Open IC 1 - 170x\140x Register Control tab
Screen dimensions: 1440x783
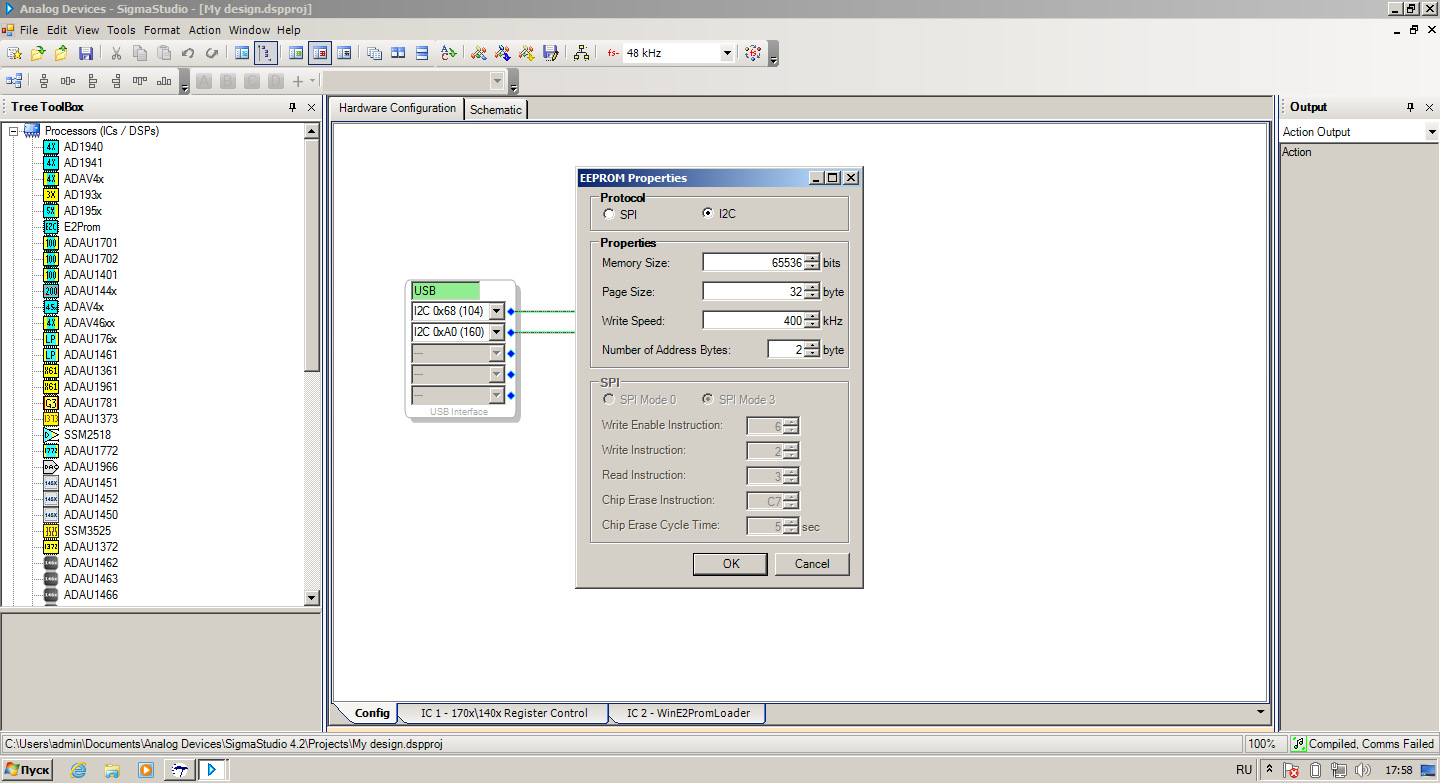pyautogui.click(x=504, y=713)
